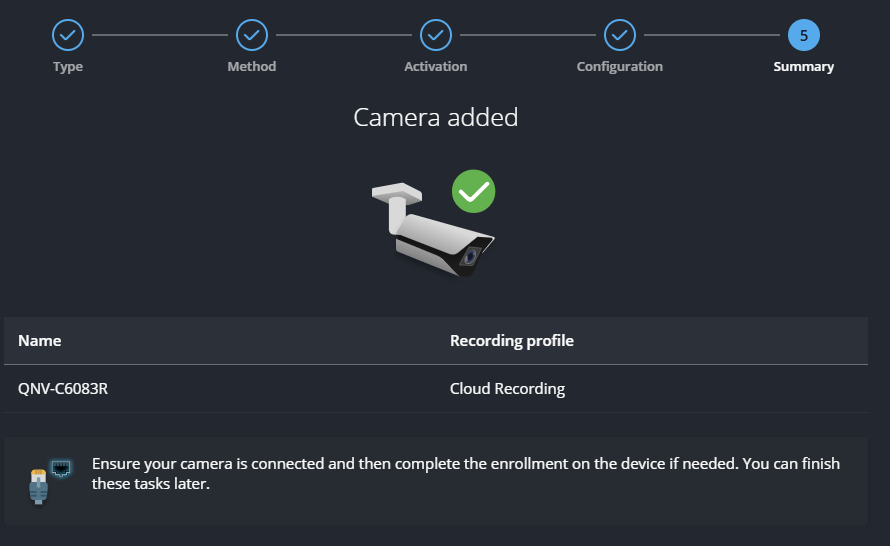Click the bullet camera illustration

click(430, 230)
